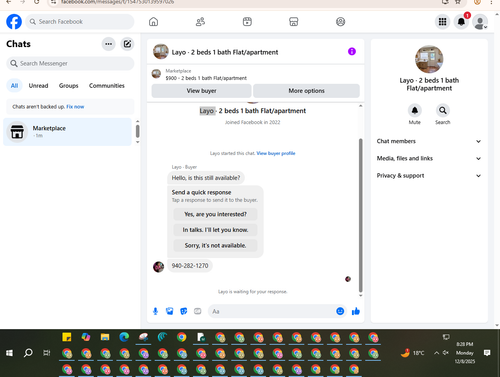Viewport: 500px width, 377px height.
Task: Click the View buyer button
Action: pyautogui.click(x=201, y=91)
